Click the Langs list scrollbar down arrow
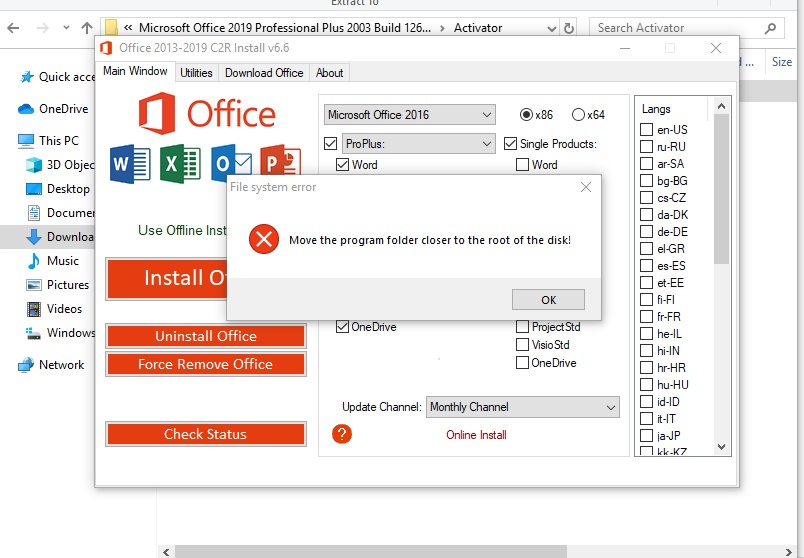Screen dimensions: 804x558 pyautogui.click(x=721, y=447)
